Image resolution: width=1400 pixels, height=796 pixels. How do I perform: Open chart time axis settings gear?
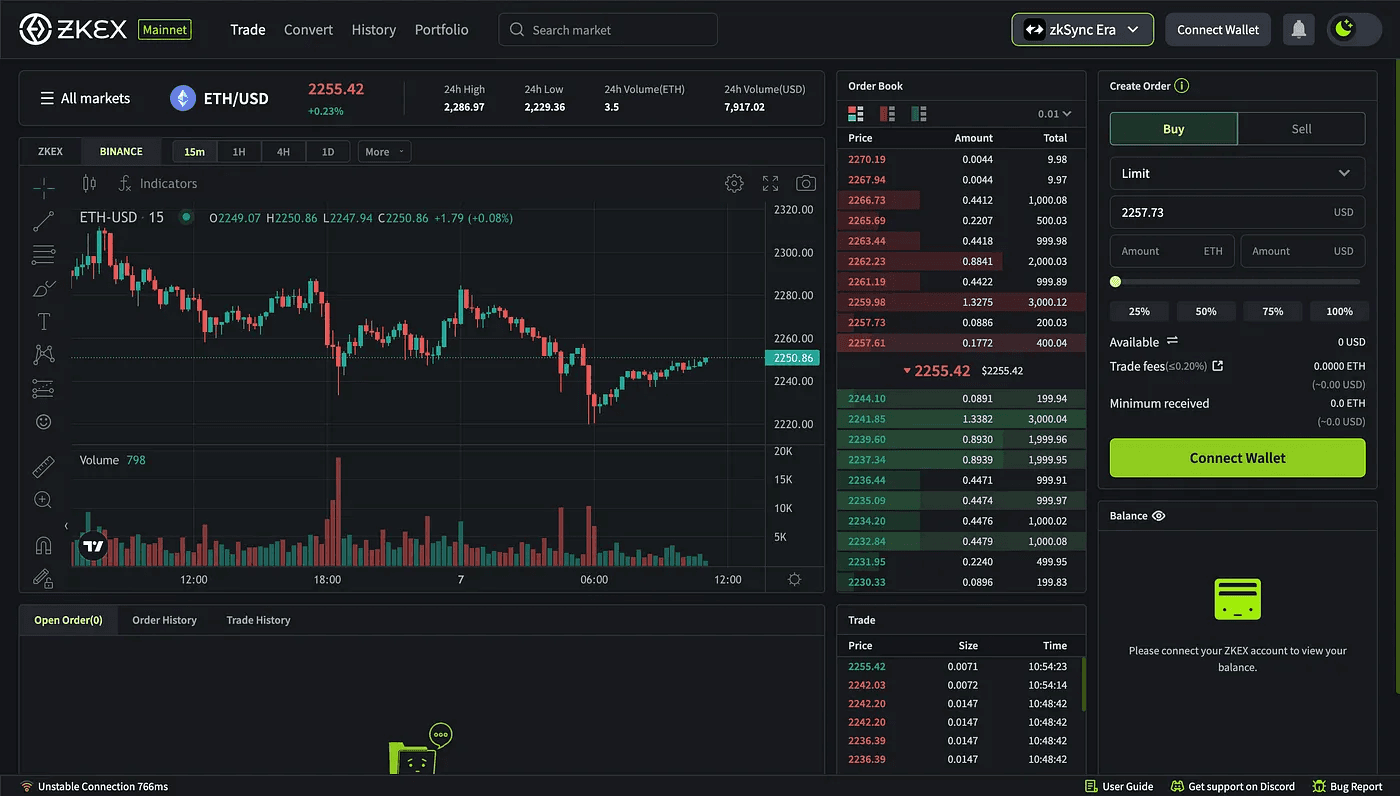pos(794,580)
